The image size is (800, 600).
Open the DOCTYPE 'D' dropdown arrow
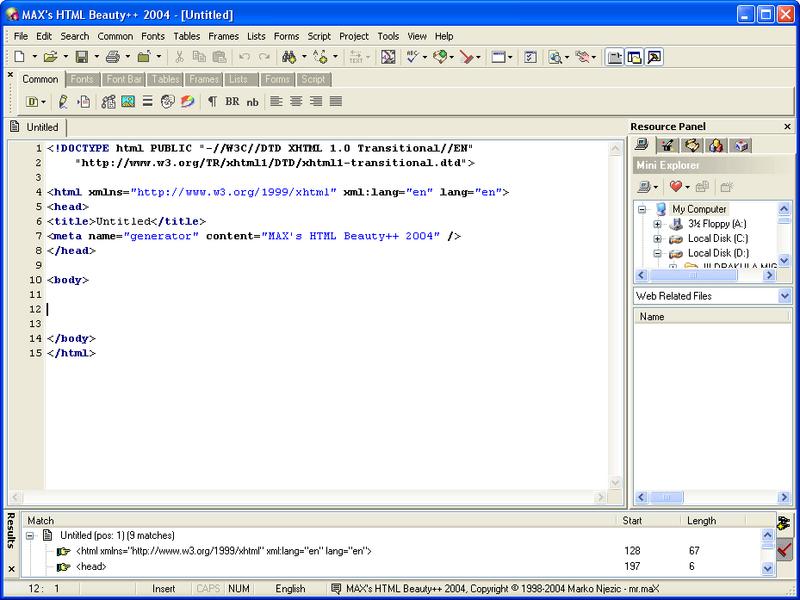coord(43,102)
